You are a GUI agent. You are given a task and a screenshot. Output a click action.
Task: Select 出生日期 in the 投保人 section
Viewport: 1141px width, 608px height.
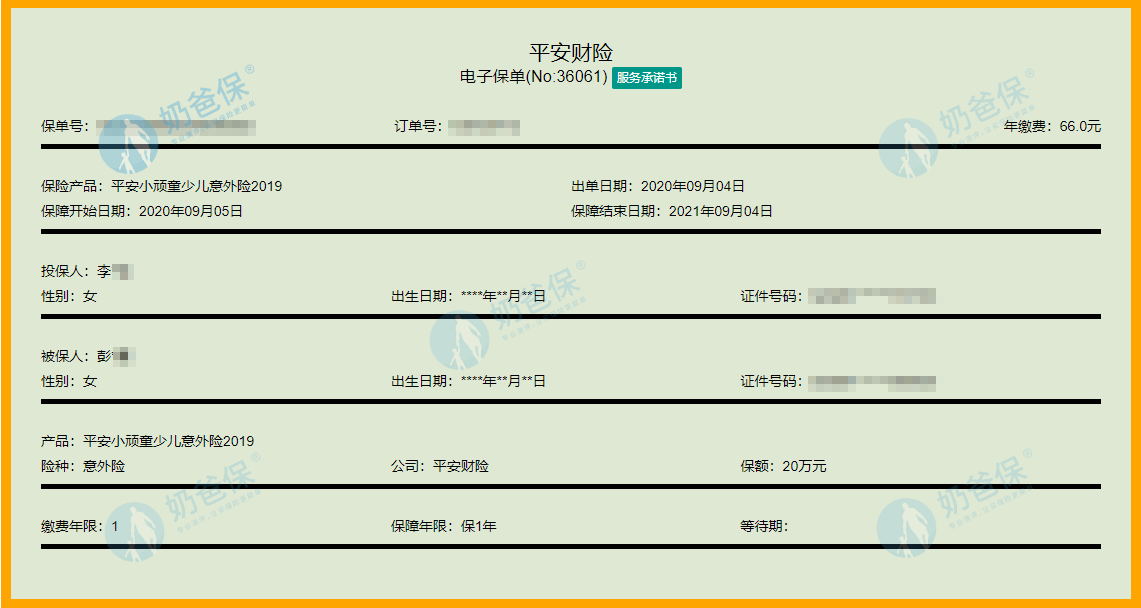coord(469,297)
